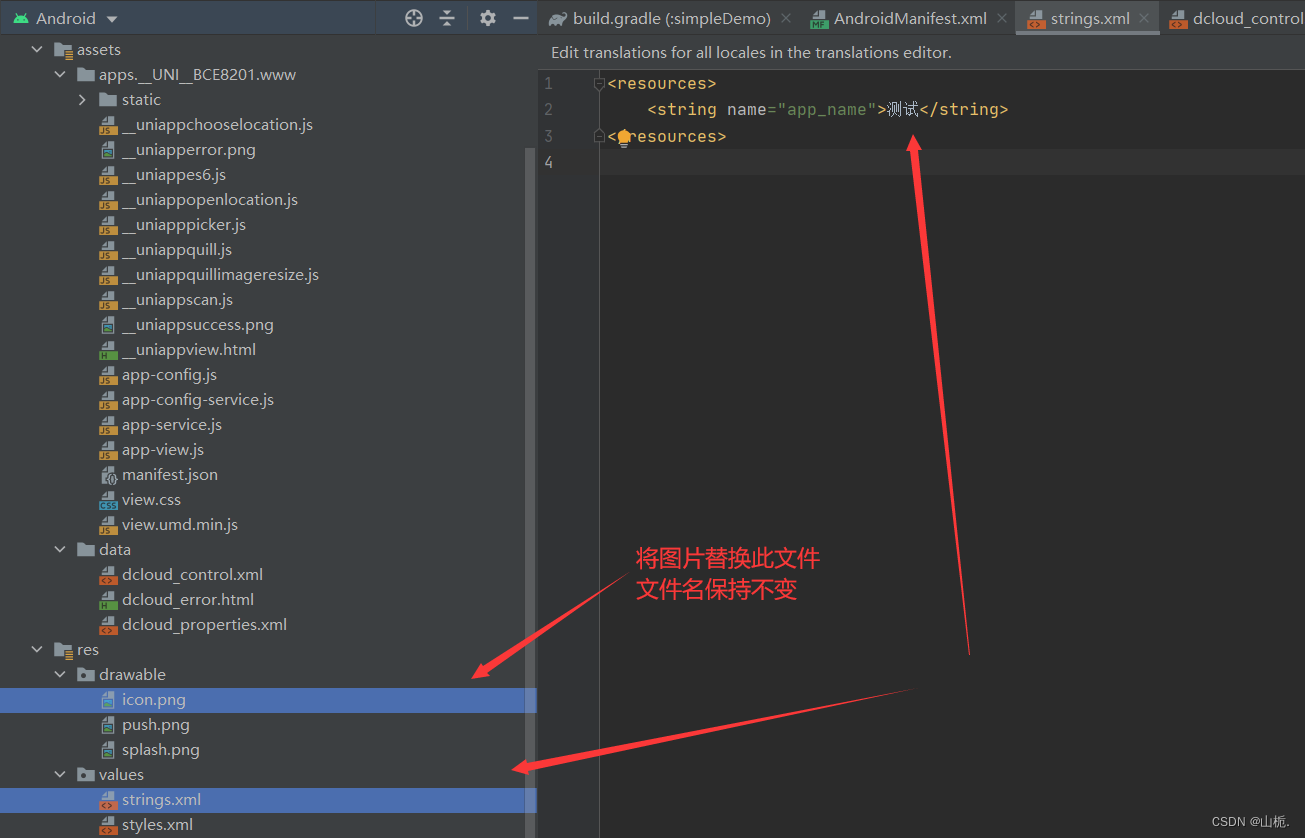Select __uniappquill.js file
The image size is (1305, 838).
(176, 249)
